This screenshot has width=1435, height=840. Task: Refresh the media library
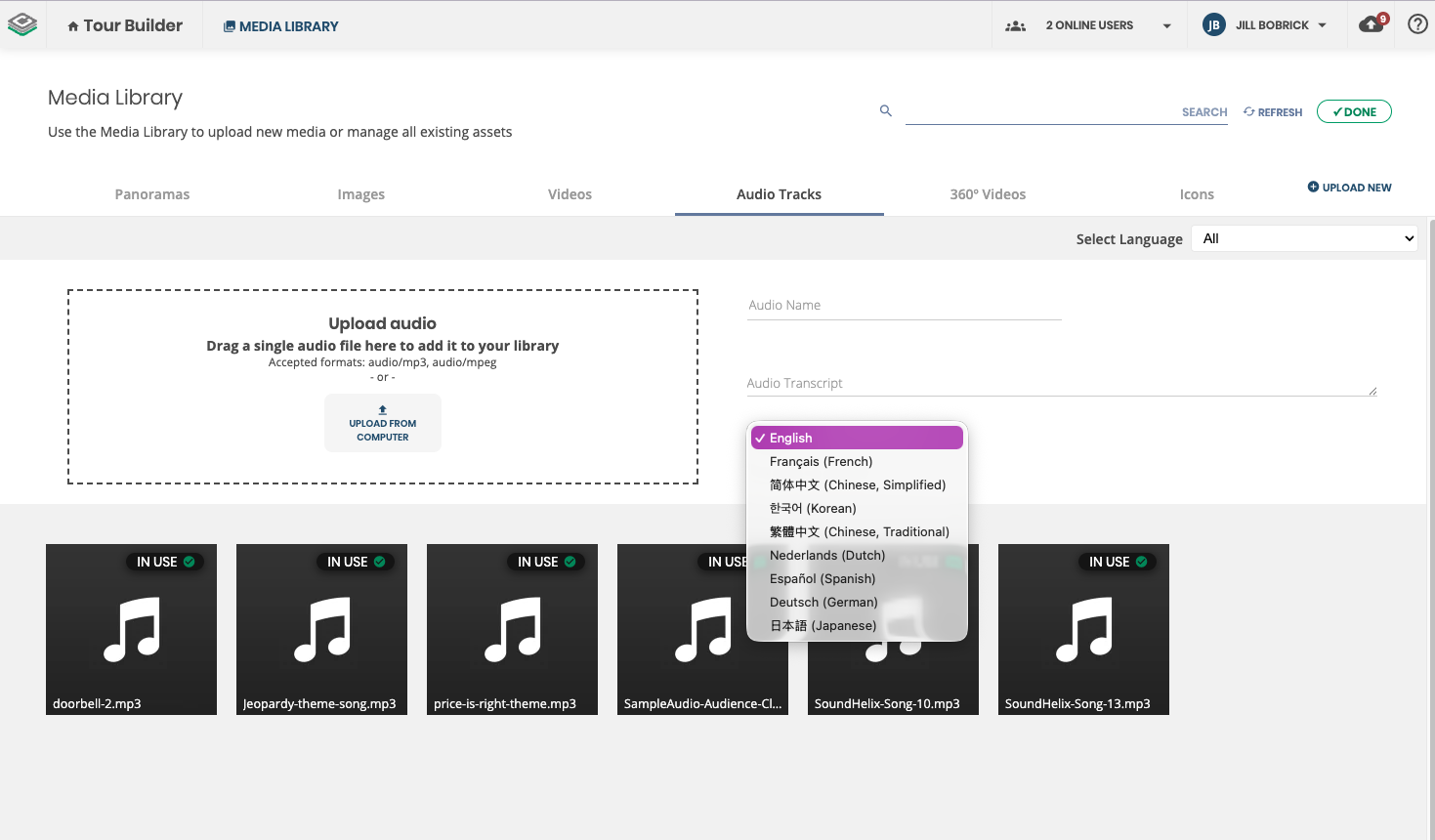pos(1273,112)
